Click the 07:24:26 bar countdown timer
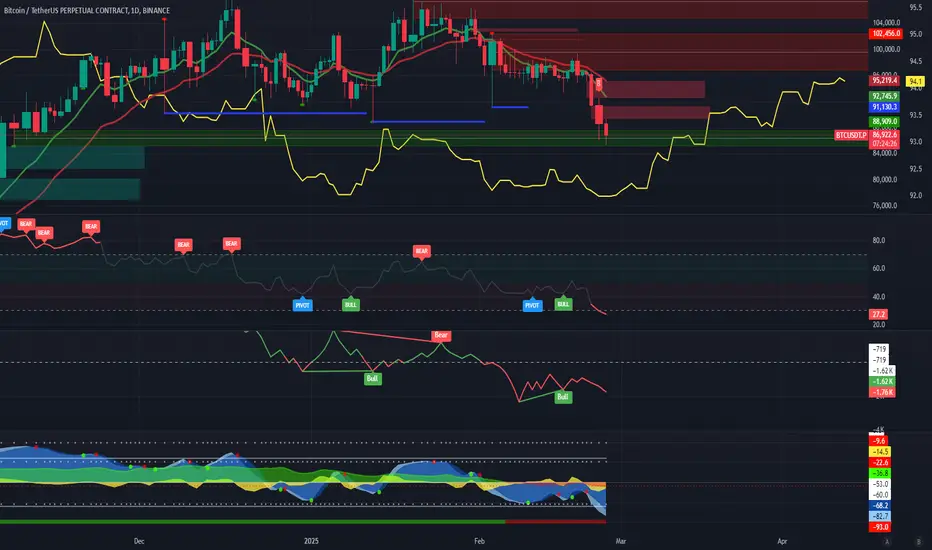932x550 pixels. [x=884, y=144]
